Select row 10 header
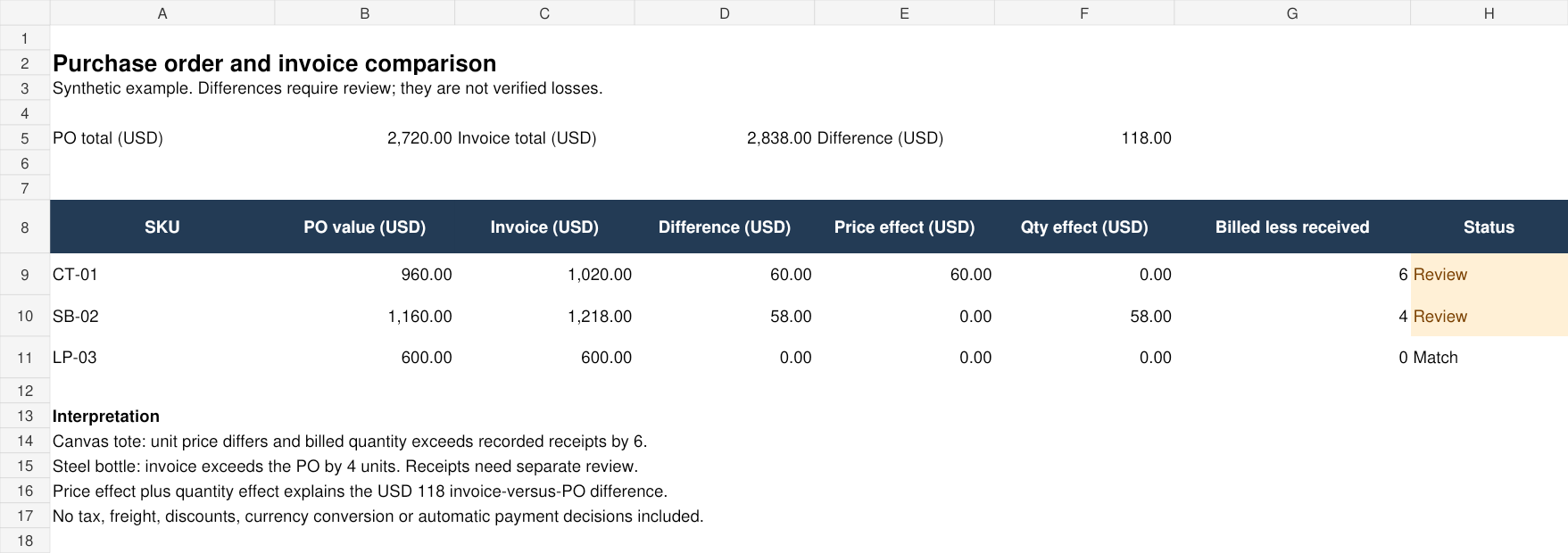The image size is (1568, 553). click(x=25, y=316)
